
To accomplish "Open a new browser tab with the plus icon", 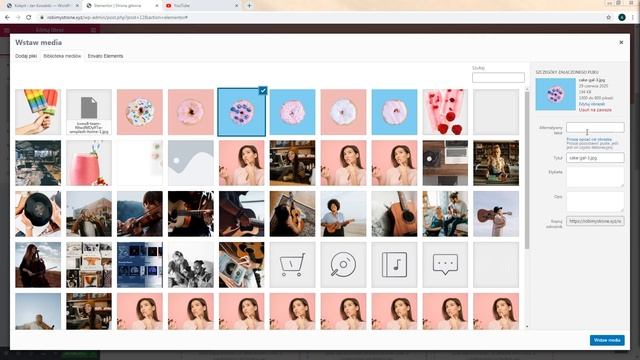I will click(249, 6).
